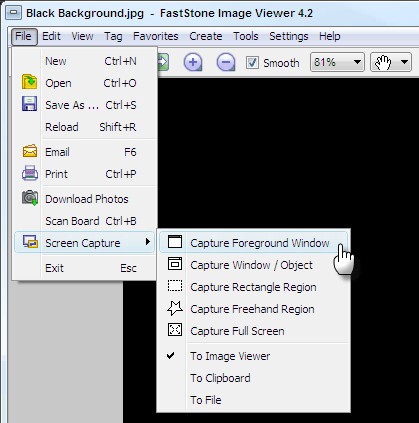
Task: Click the Screen Capture monitor icon
Action: tap(30, 242)
